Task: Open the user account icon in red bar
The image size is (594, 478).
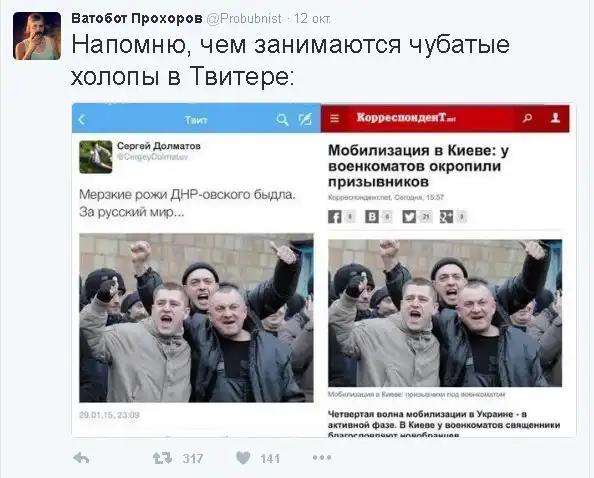Action: 555,118
